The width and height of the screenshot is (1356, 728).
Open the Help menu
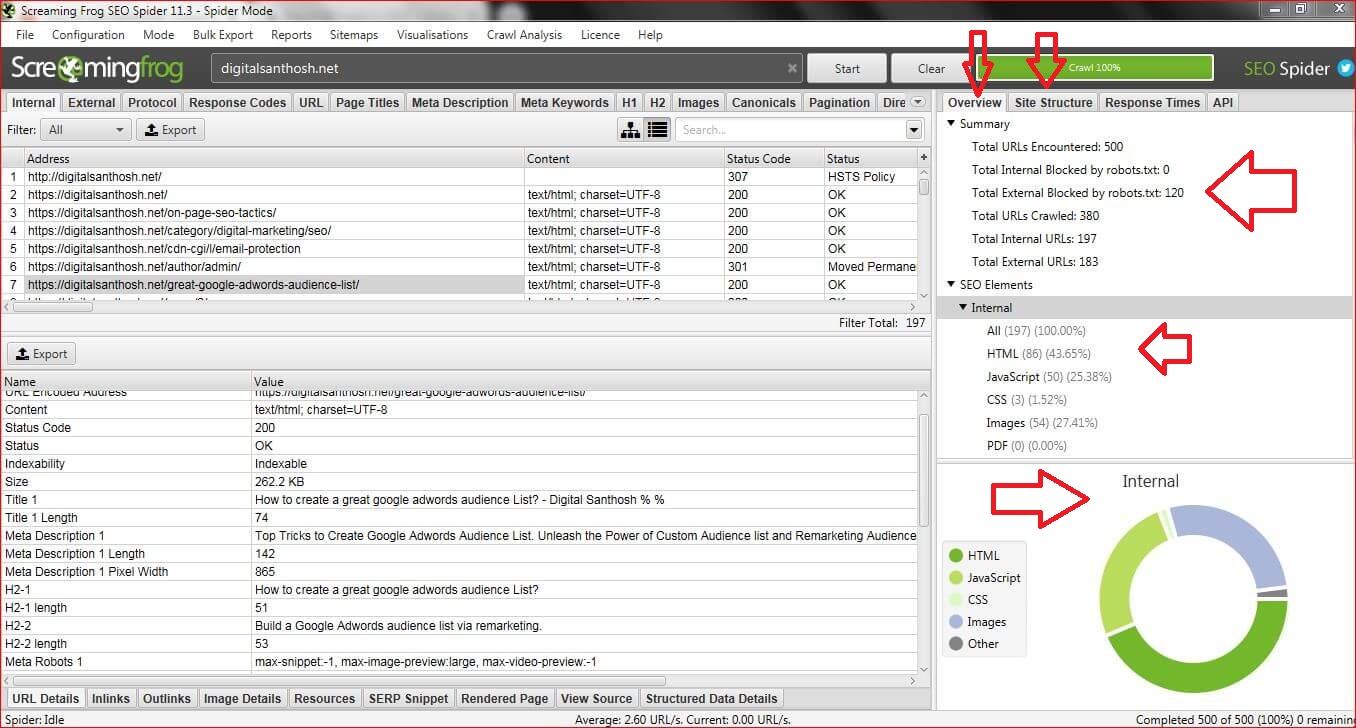(x=650, y=35)
